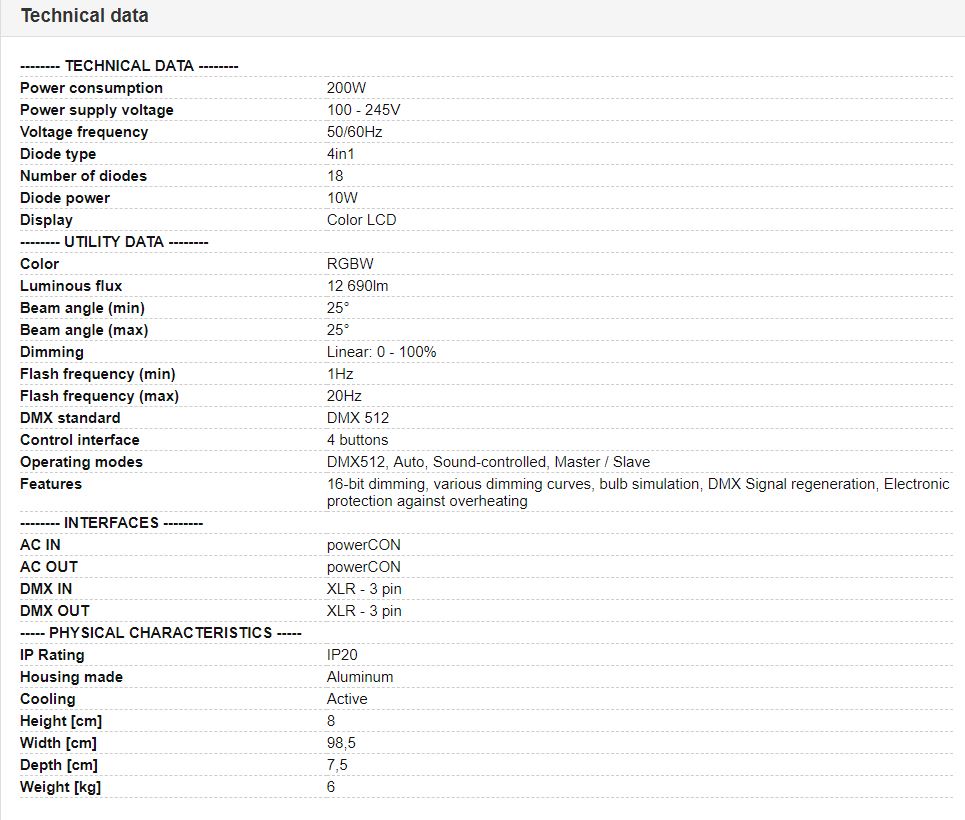Click the '18' diodes value

(x=335, y=176)
